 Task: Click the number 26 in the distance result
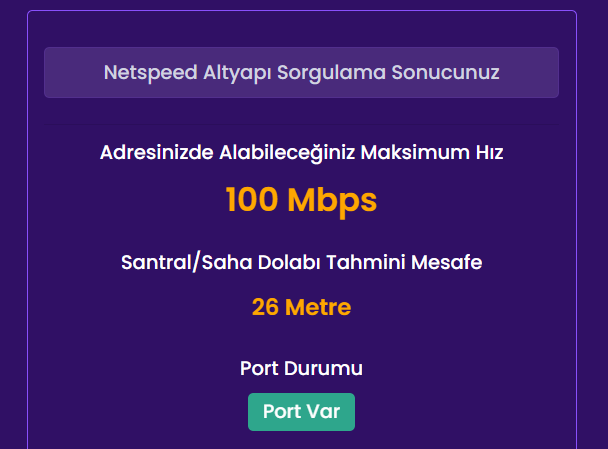(x=265, y=307)
